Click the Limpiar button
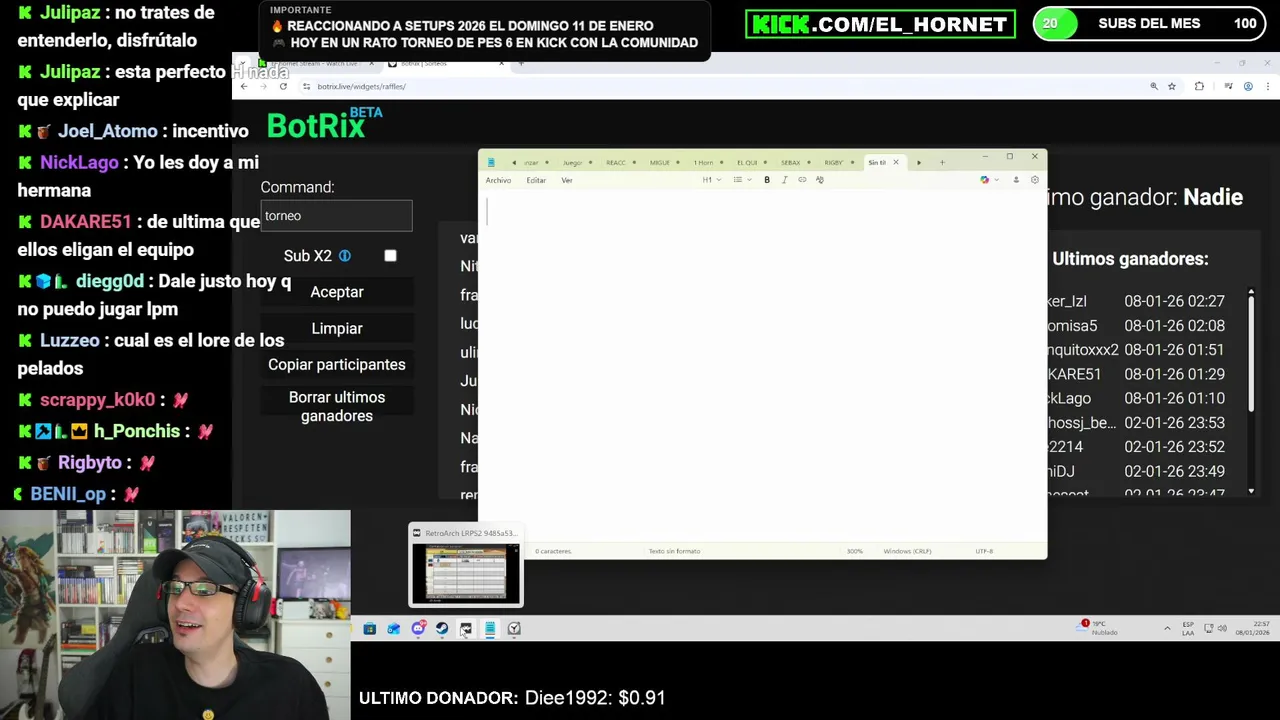Image resolution: width=1280 pixels, height=720 pixels. click(x=337, y=328)
